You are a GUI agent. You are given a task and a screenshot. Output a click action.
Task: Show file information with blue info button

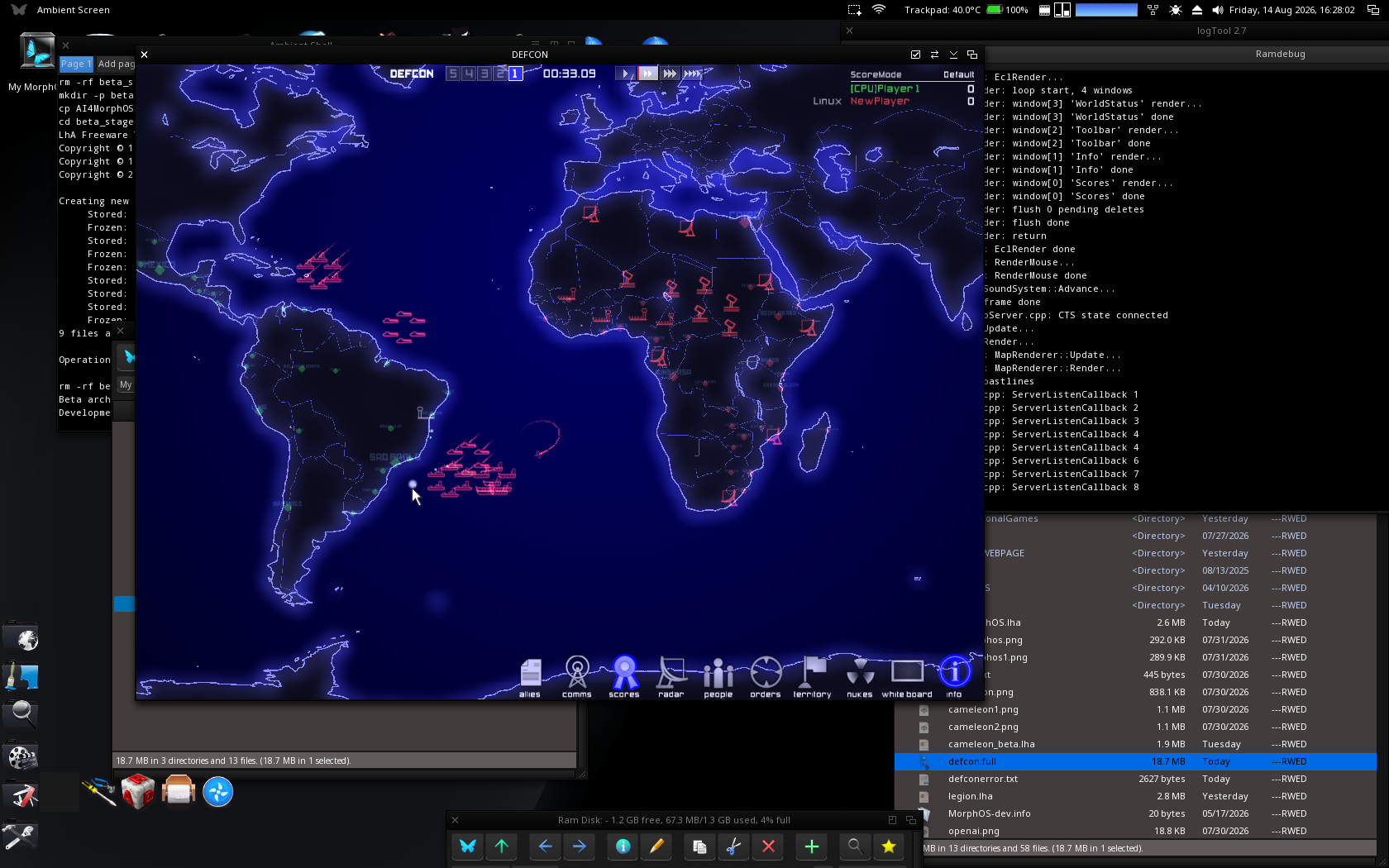(x=623, y=846)
